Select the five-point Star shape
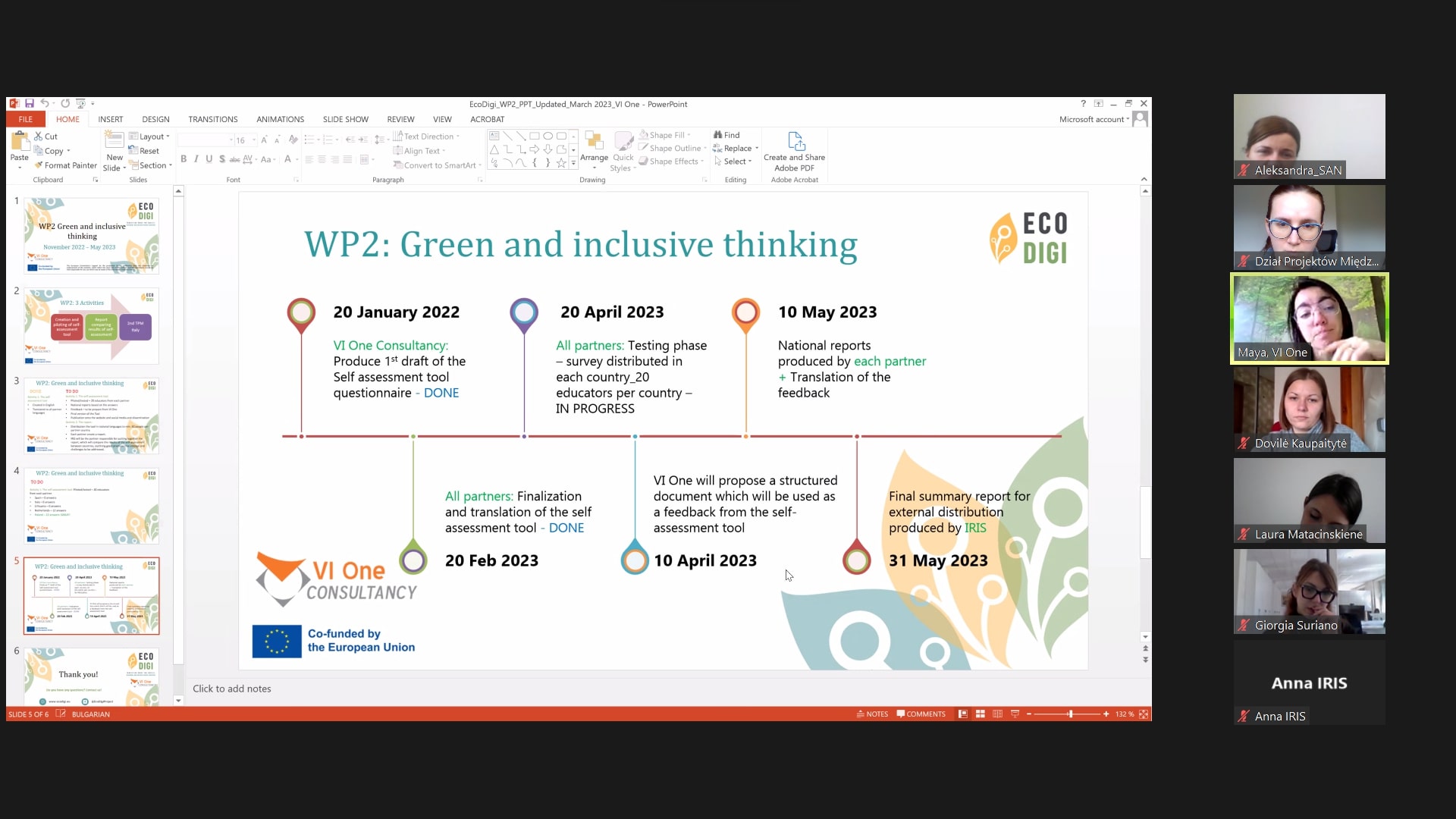1456x819 pixels. (x=561, y=162)
